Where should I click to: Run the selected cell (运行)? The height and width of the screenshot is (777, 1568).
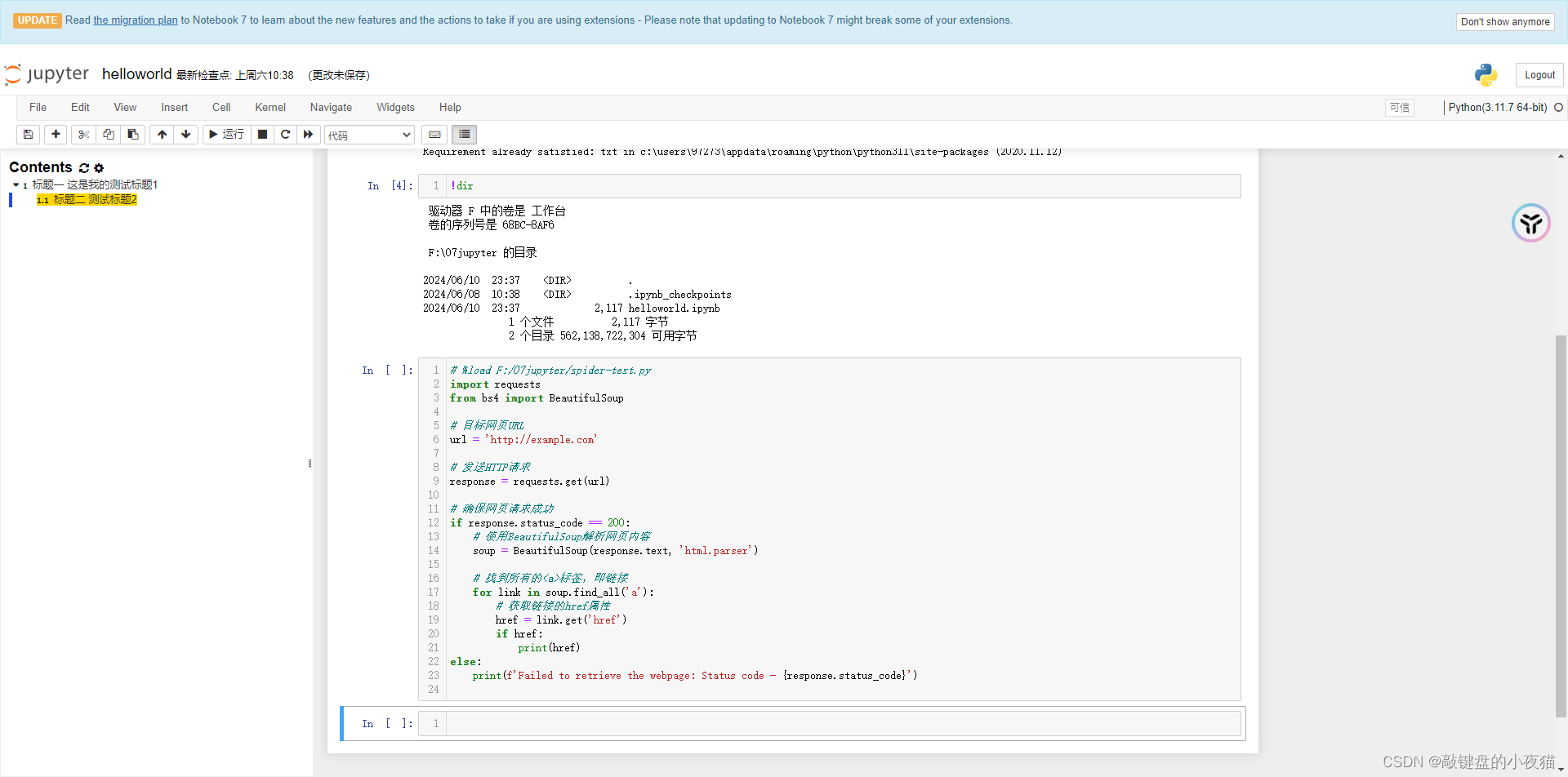[226, 135]
